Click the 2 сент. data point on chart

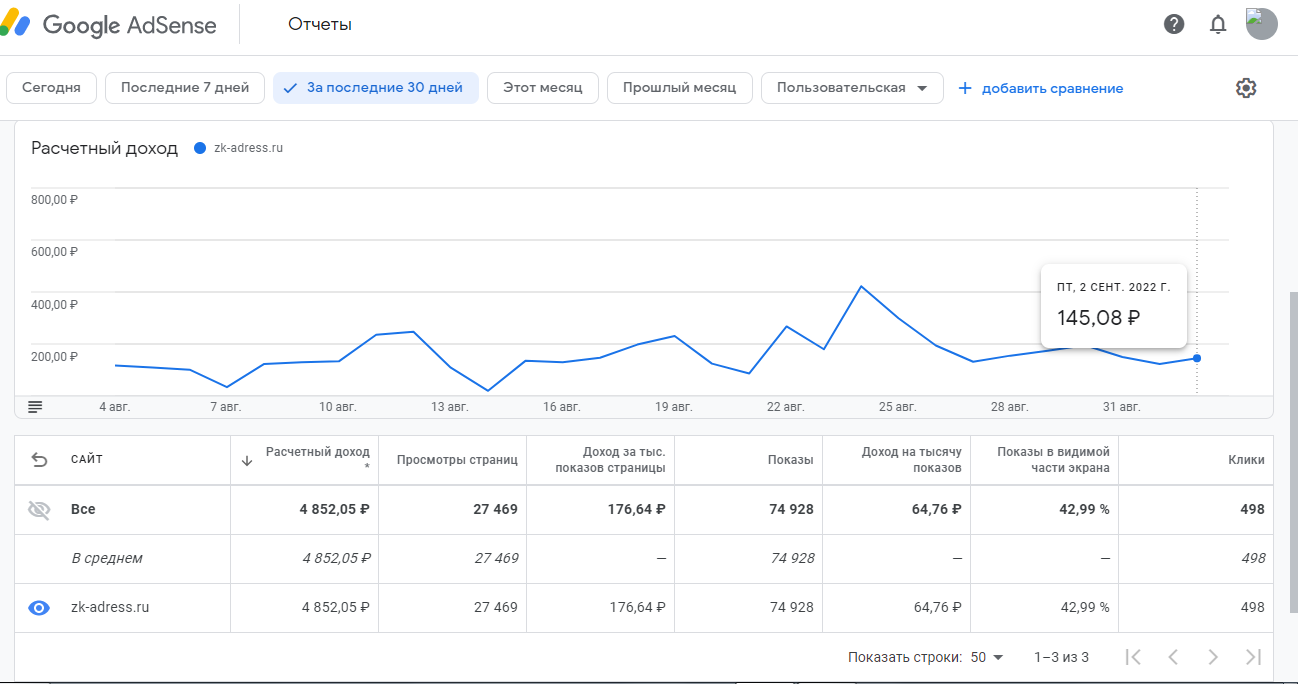[1197, 358]
